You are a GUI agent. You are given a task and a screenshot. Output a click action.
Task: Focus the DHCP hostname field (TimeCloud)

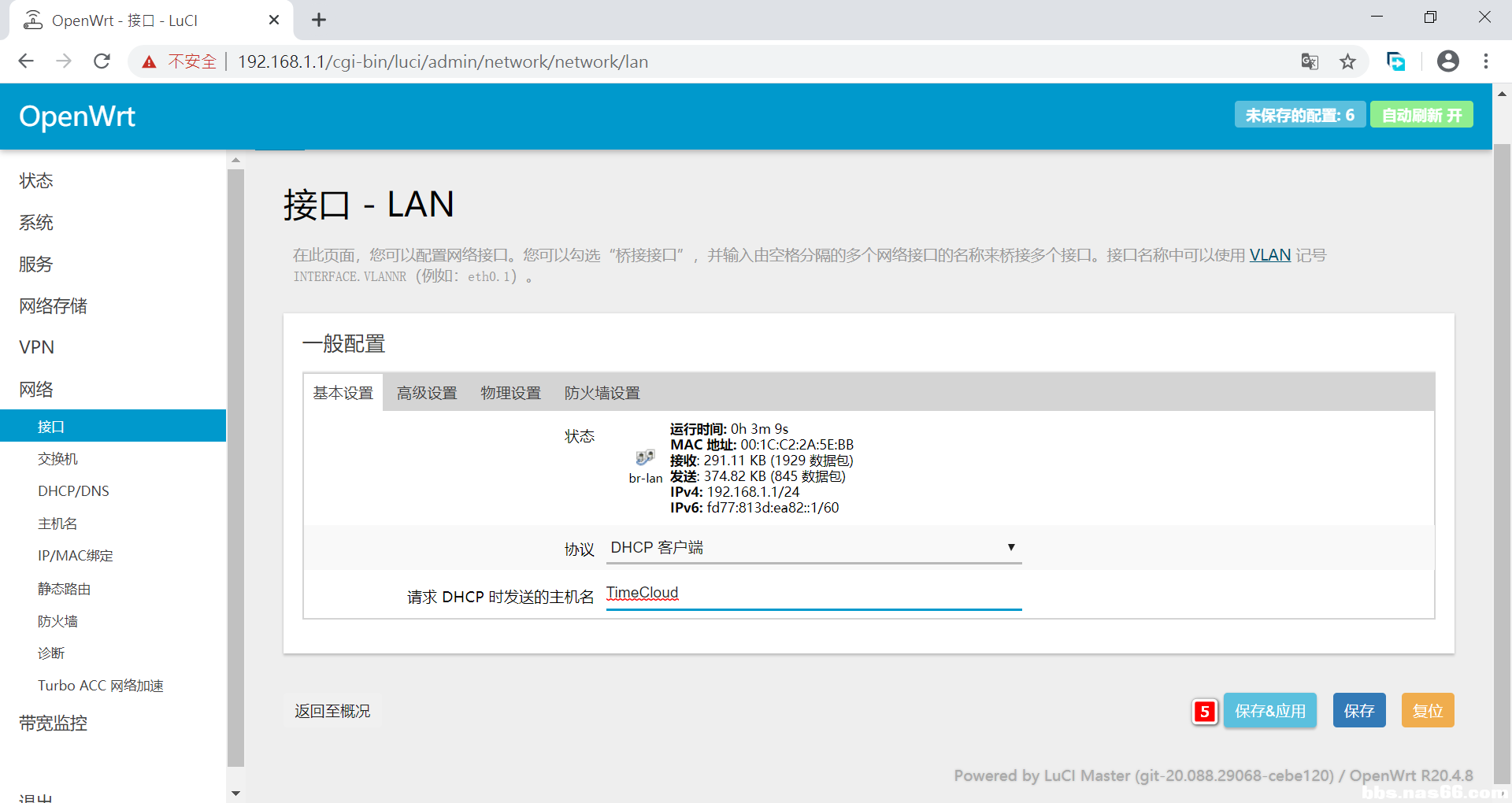point(813,594)
